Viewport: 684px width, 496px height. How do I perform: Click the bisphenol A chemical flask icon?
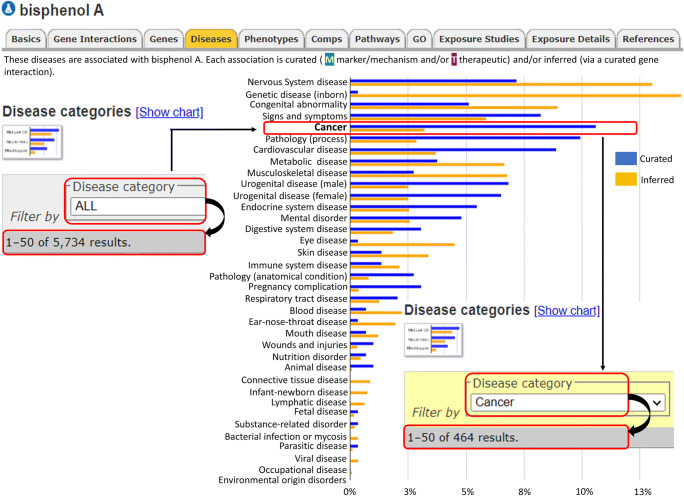pyautogui.click(x=8, y=9)
